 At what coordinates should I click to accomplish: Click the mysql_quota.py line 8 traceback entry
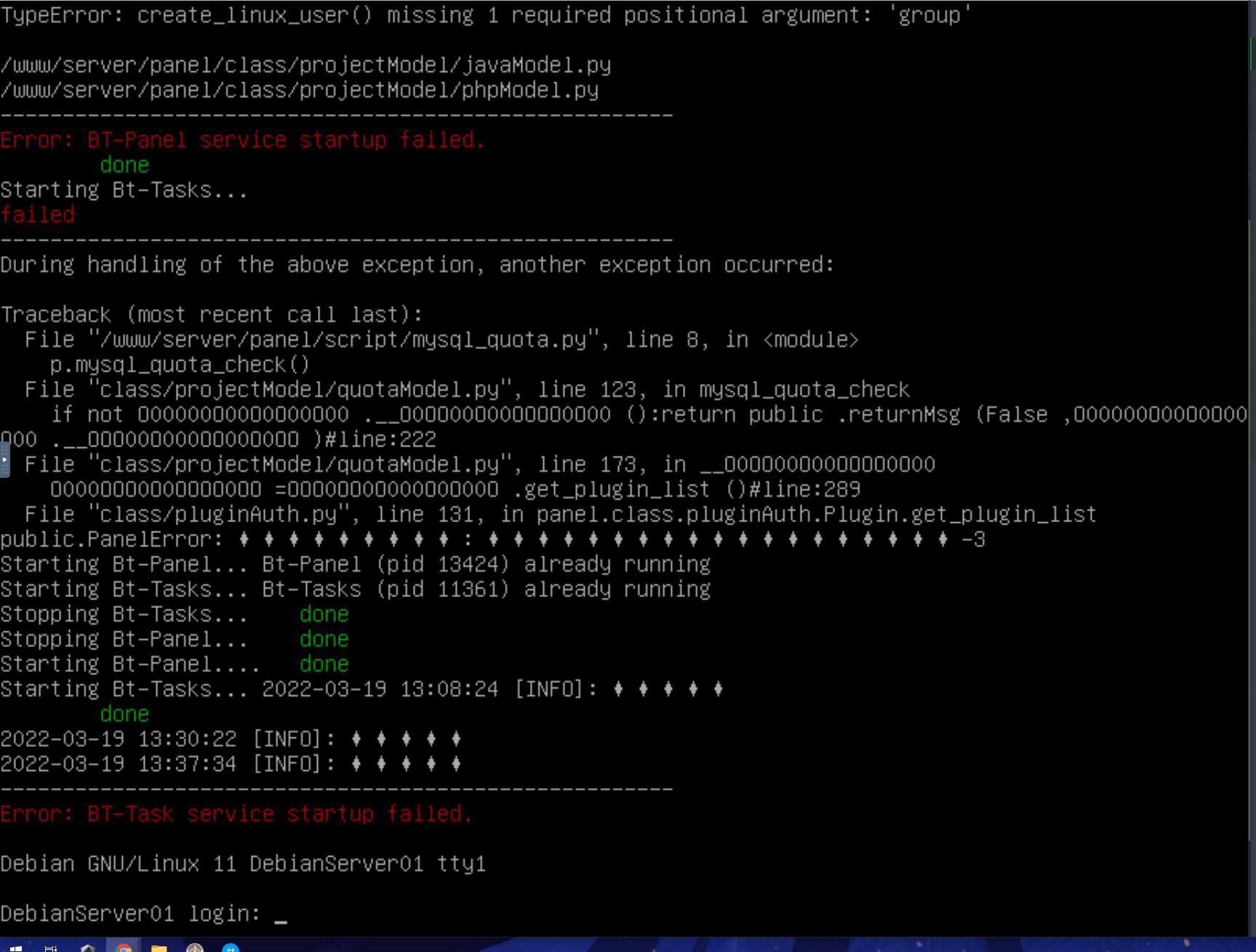441,340
